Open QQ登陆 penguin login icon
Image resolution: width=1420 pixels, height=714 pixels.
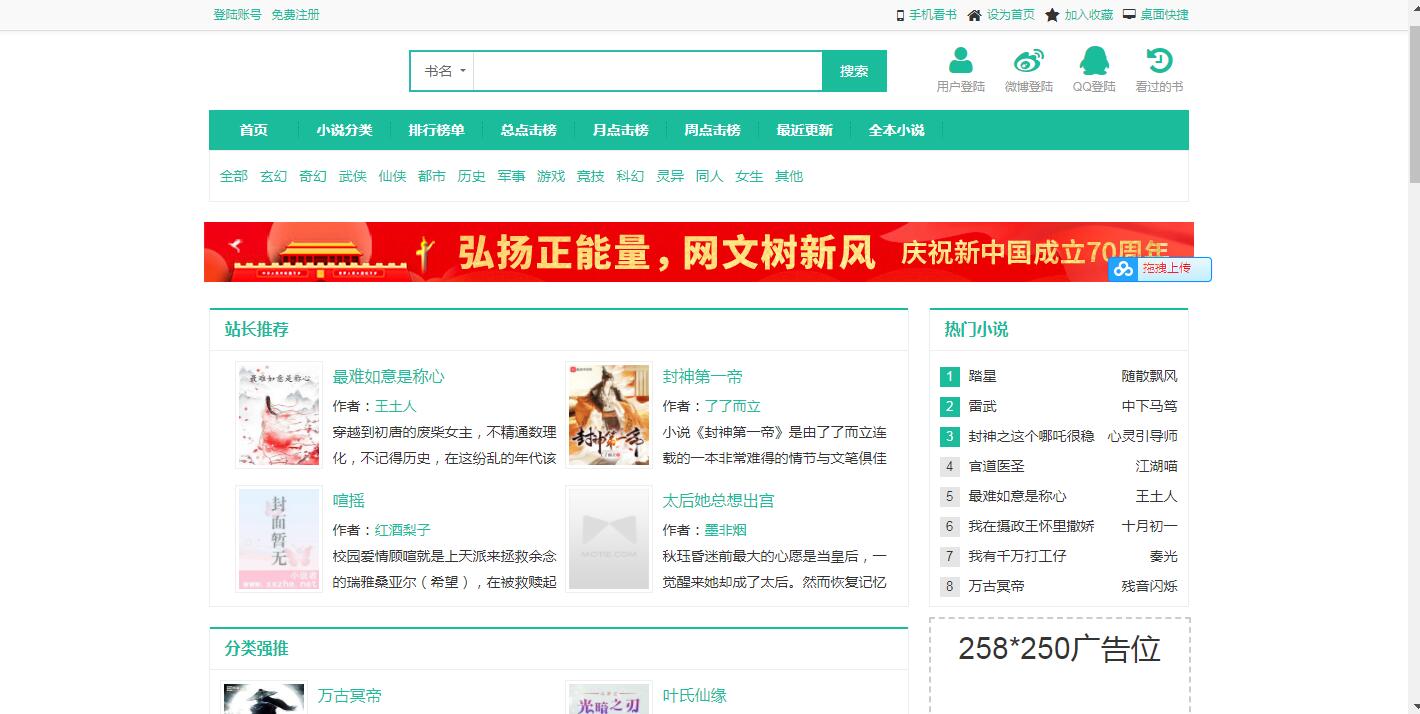pyautogui.click(x=1094, y=61)
